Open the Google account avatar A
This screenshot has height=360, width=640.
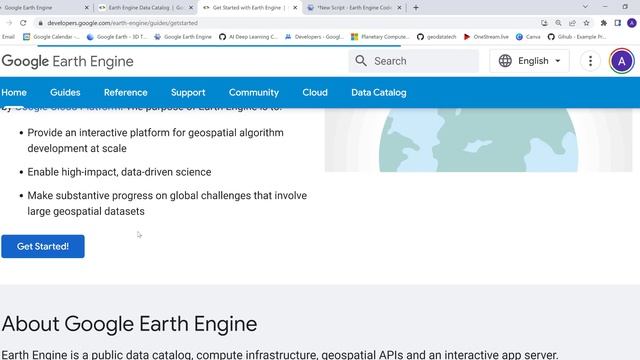pyautogui.click(x=622, y=61)
